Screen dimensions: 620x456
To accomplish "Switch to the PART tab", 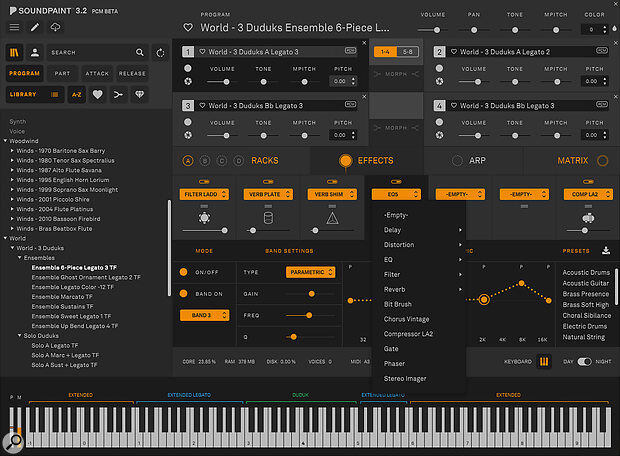I will [62, 74].
